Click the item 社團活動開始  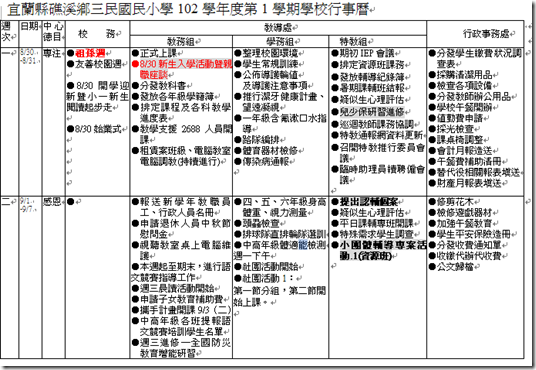click(x=270, y=267)
